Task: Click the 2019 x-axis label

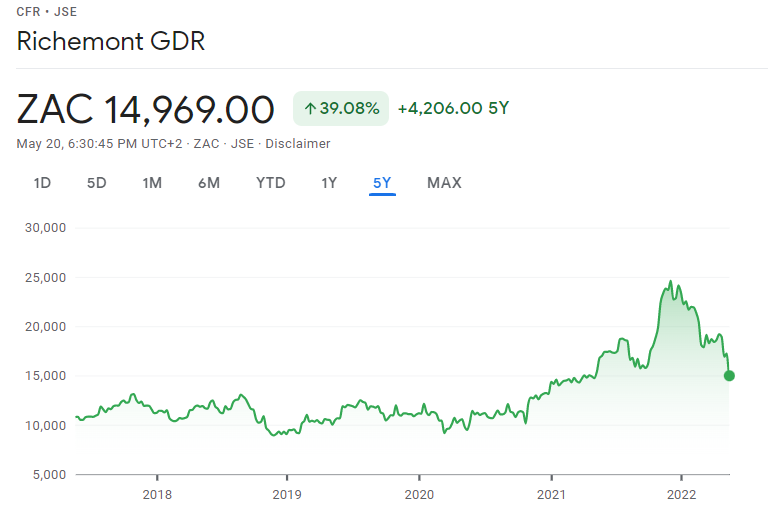Action: tap(287, 494)
